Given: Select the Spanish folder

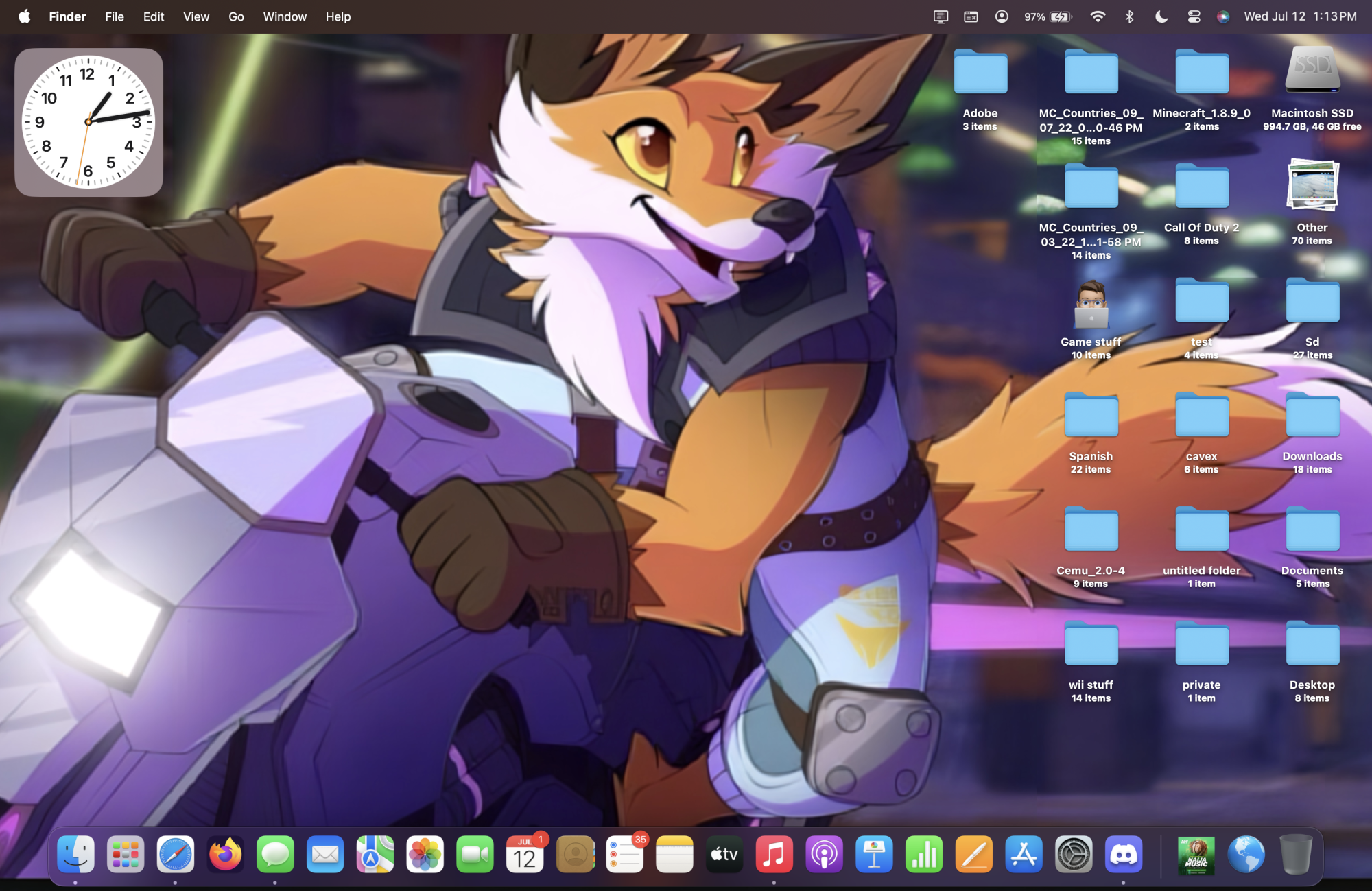Looking at the screenshot, I should pos(1091,432).
